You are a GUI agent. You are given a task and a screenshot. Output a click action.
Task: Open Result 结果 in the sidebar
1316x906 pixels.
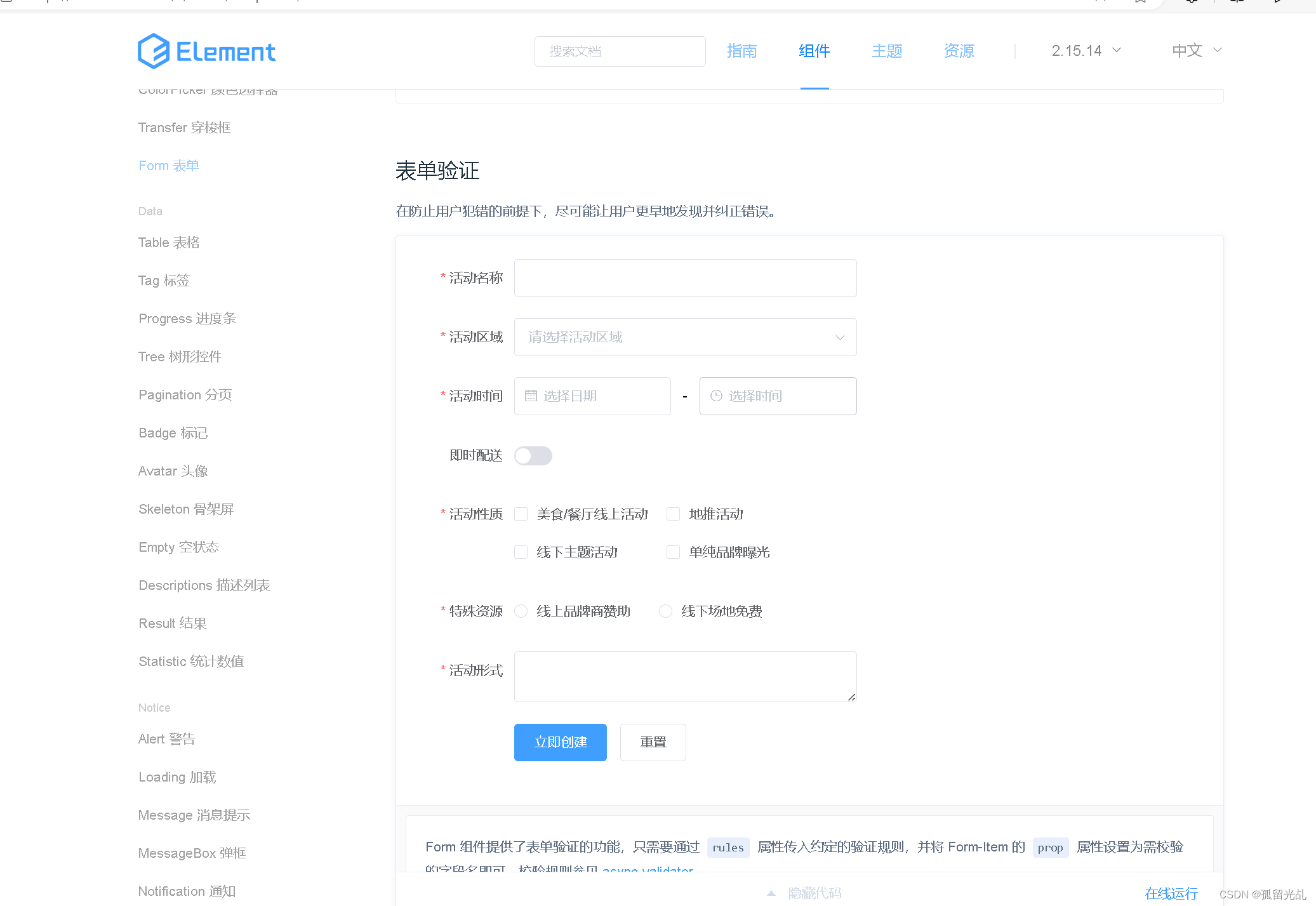[x=173, y=623]
